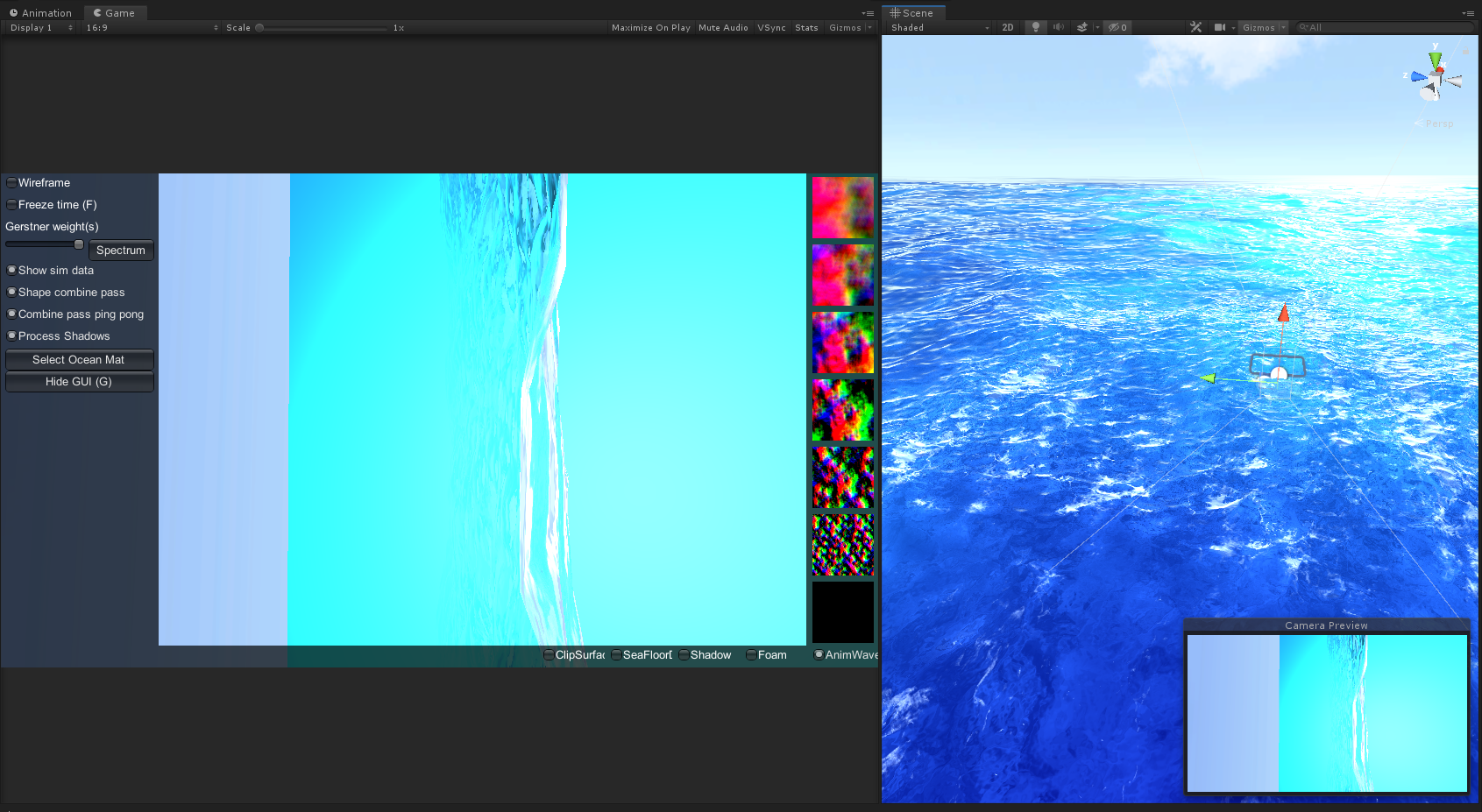Image resolution: width=1482 pixels, height=812 pixels.
Task: Expand the Scene view Gizmos dropdown arrow
Action: click(1284, 27)
